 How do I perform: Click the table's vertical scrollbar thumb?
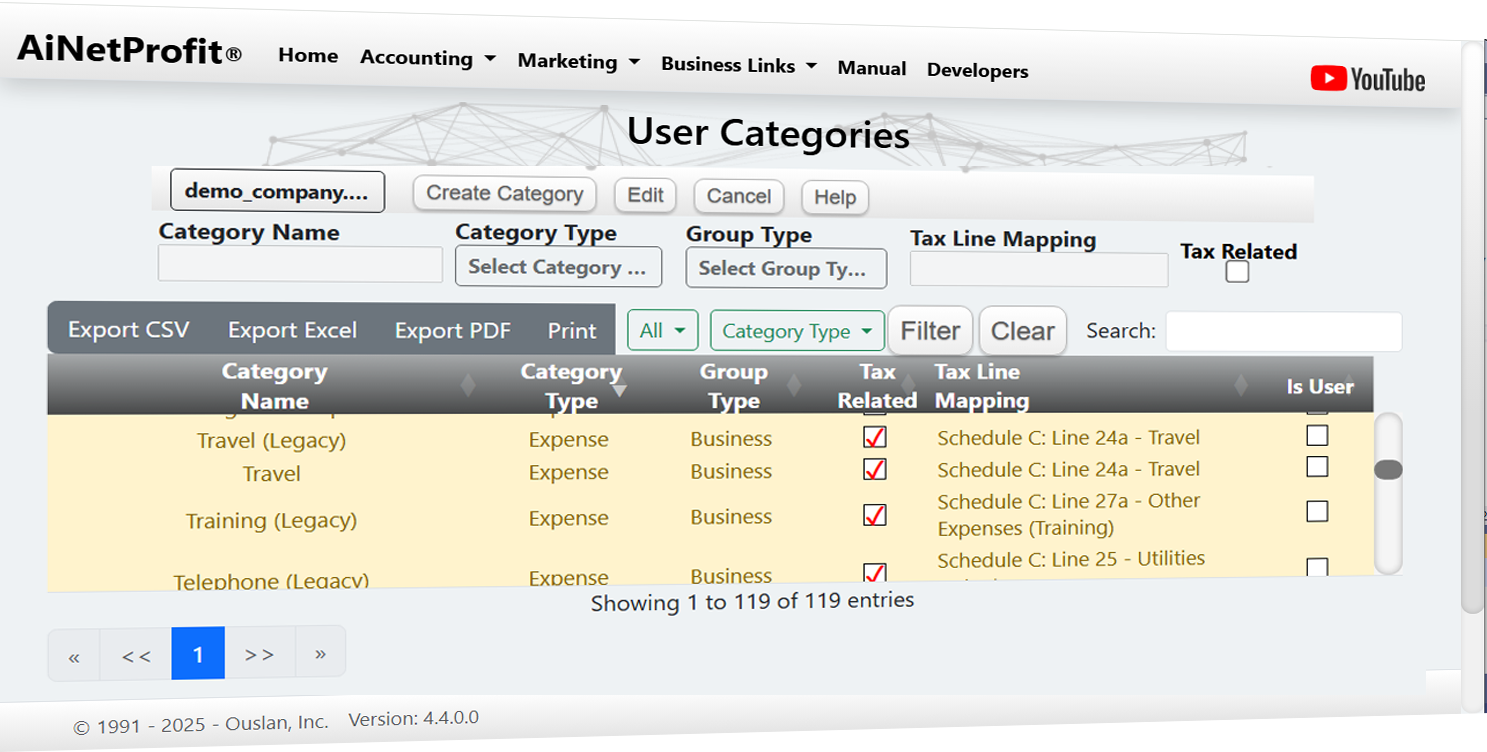(1388, 469)
